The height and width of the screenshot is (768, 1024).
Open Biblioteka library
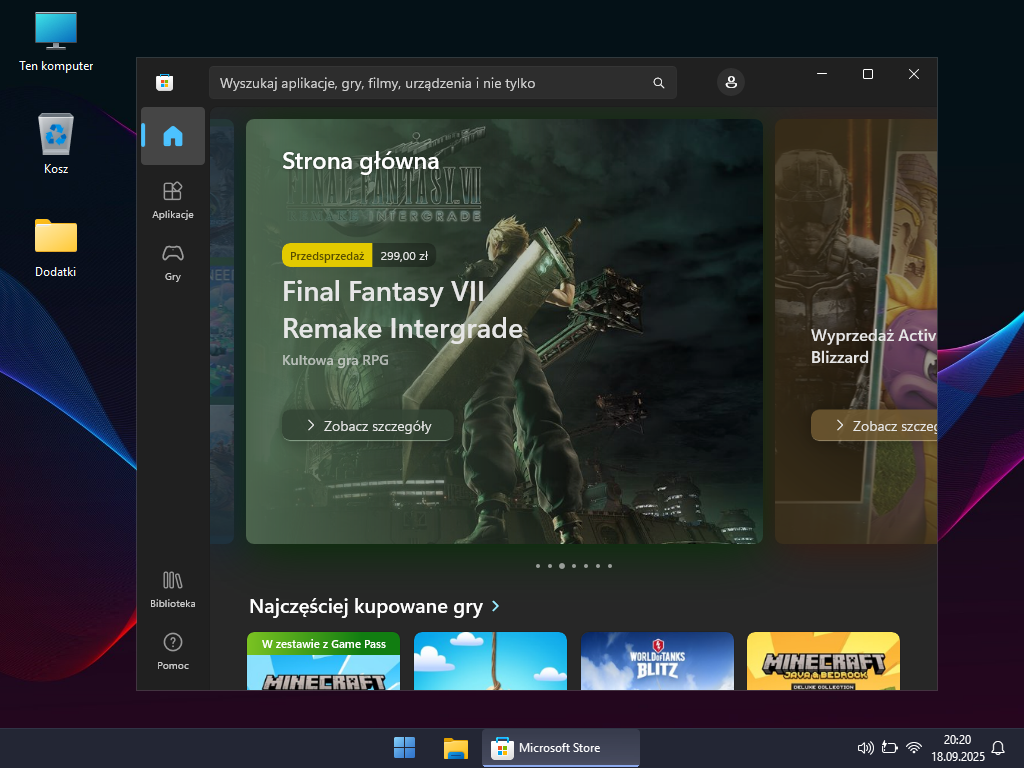pos(173,588)
